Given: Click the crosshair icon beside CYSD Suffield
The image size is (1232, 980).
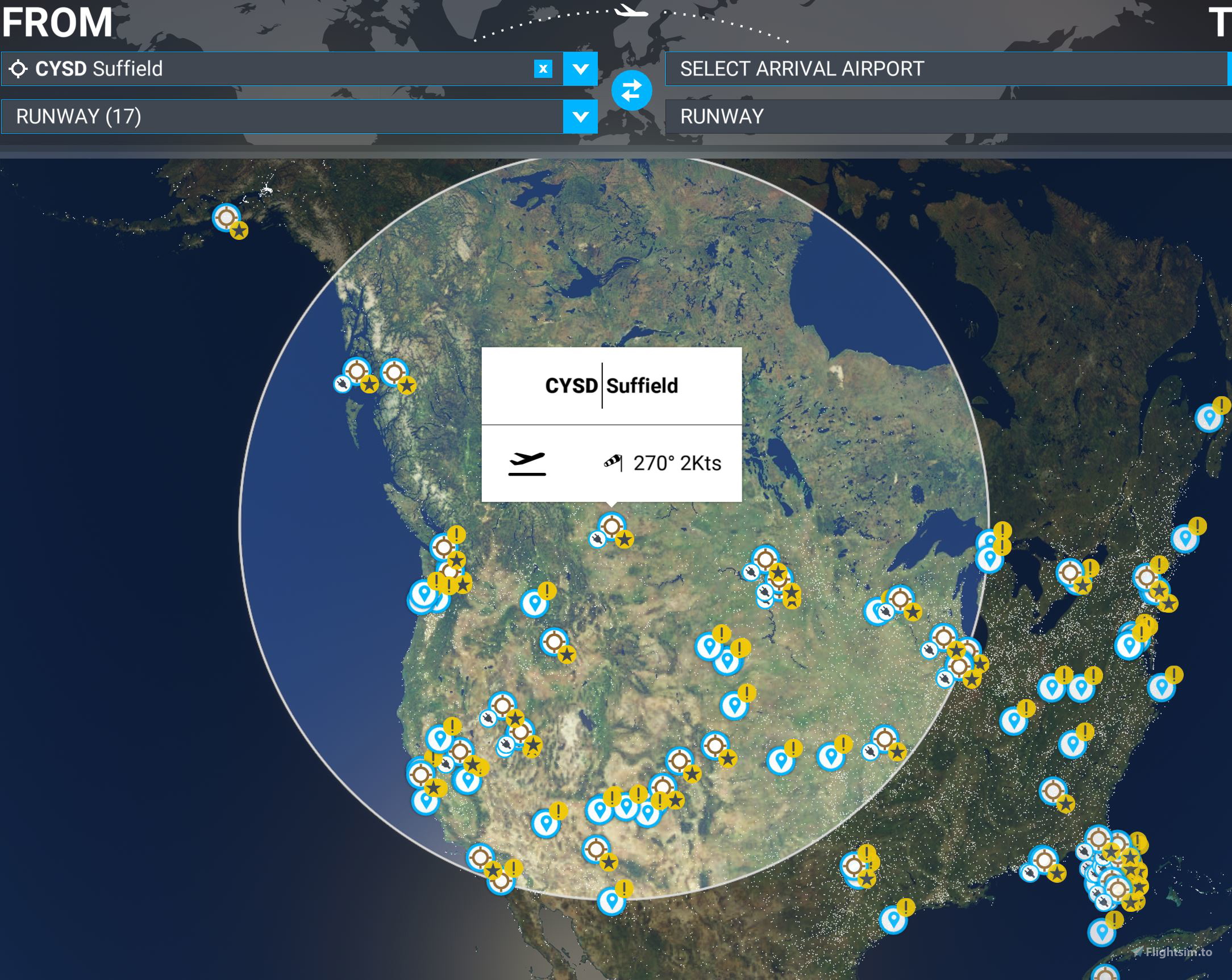Looking at the screenshot, I should 19,69.
